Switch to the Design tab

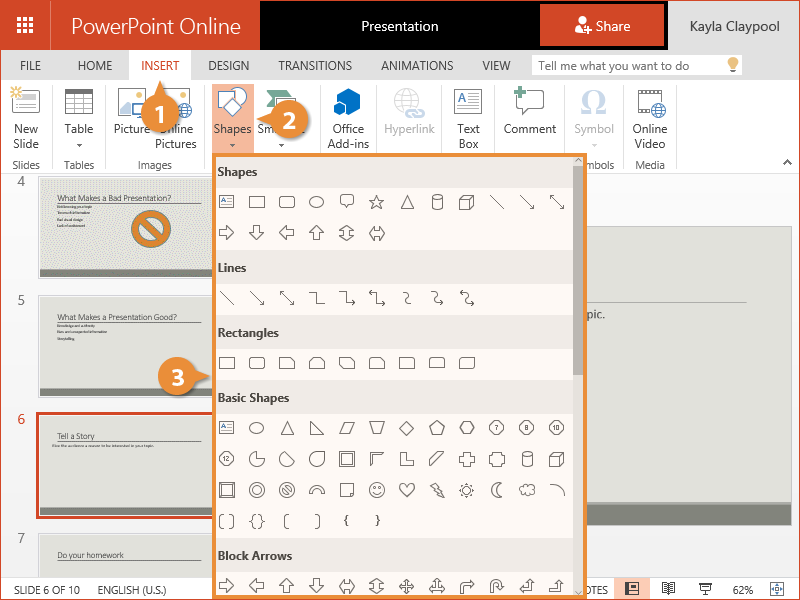click(228, 66)
